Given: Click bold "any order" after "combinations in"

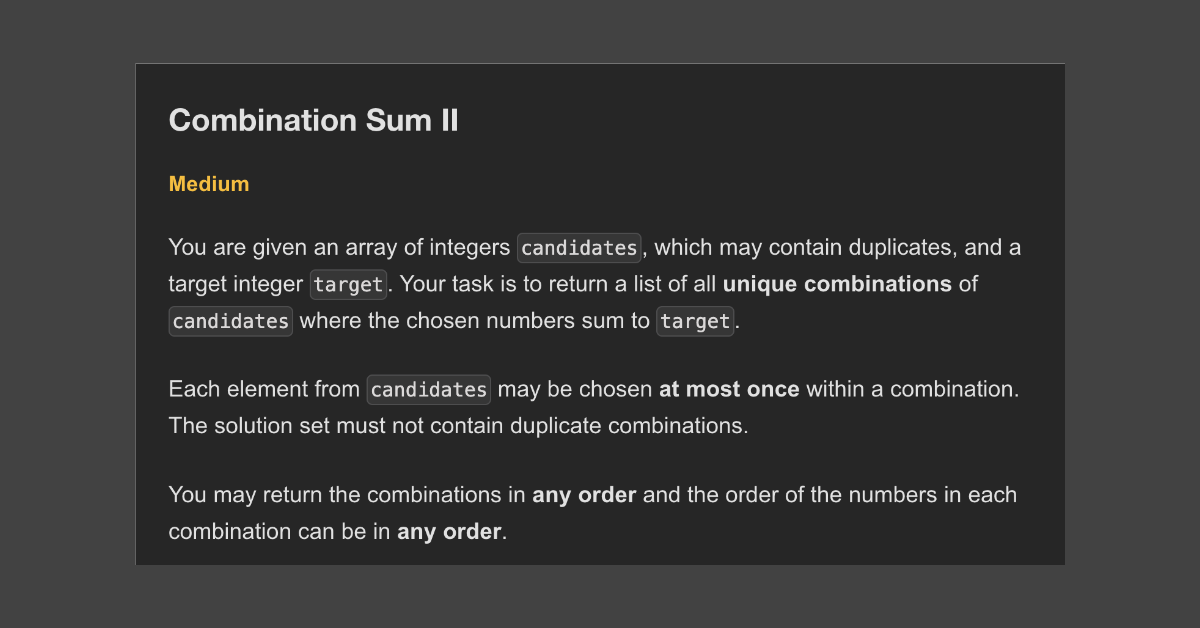Looking at the screenshot, I should pyautogui.click(x=584, y=495).
